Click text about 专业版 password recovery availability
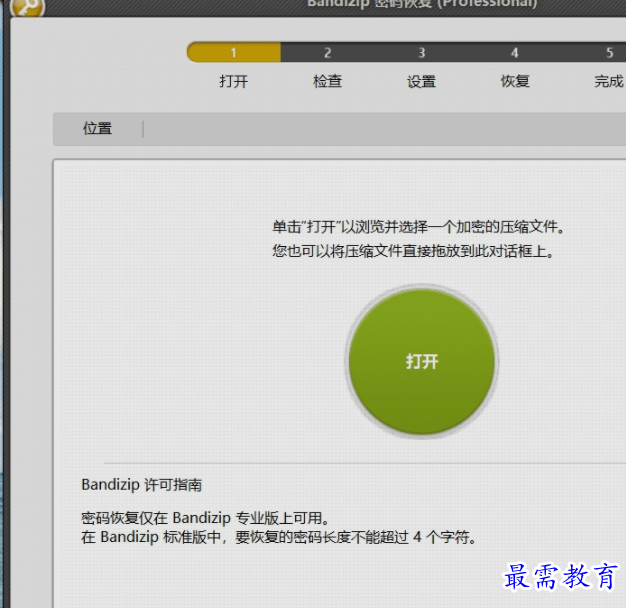The height and width of the screenshot is (608, 626). (x=204, y=518)
